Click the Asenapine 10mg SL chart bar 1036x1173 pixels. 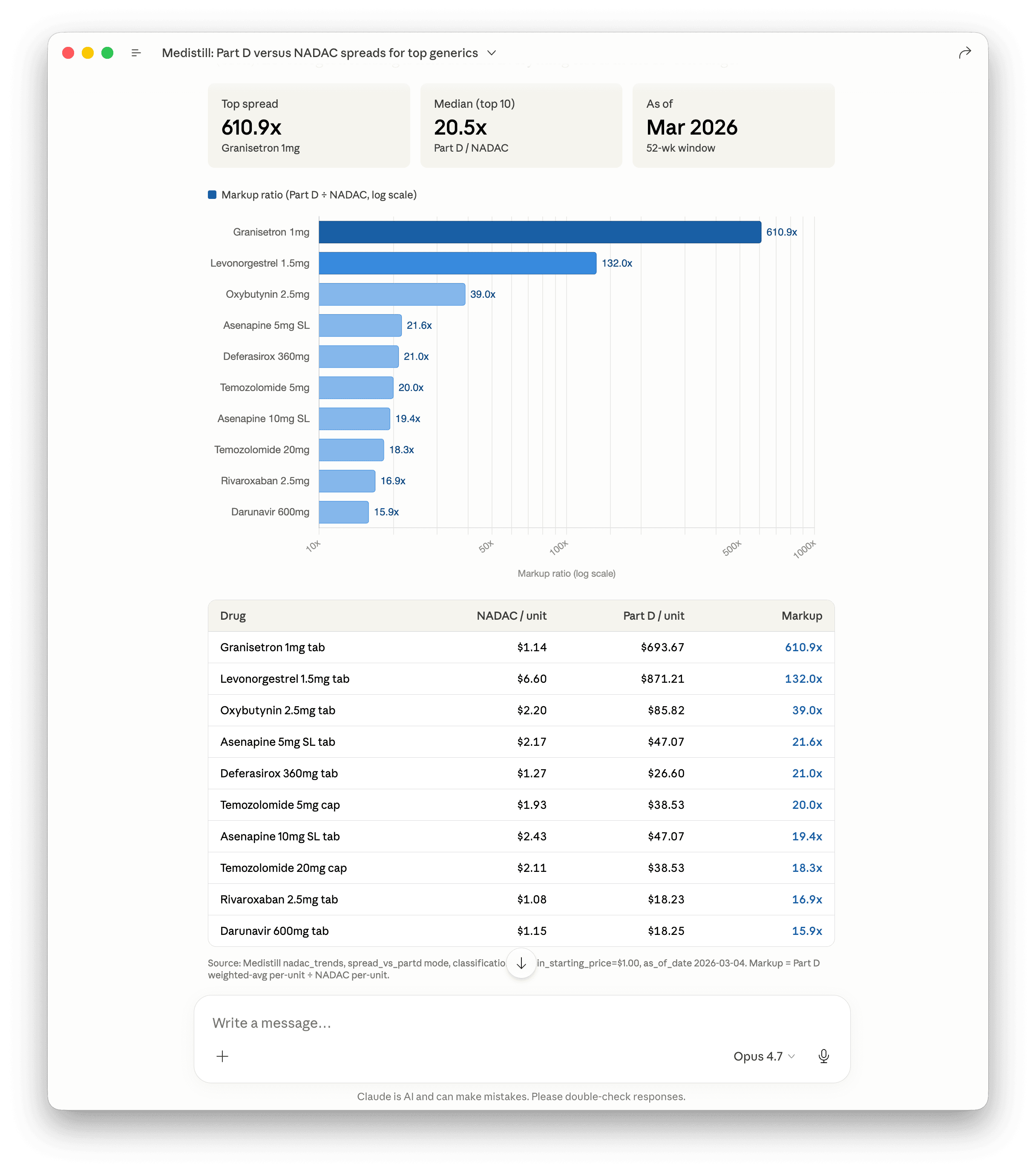(x=355, y=418)
